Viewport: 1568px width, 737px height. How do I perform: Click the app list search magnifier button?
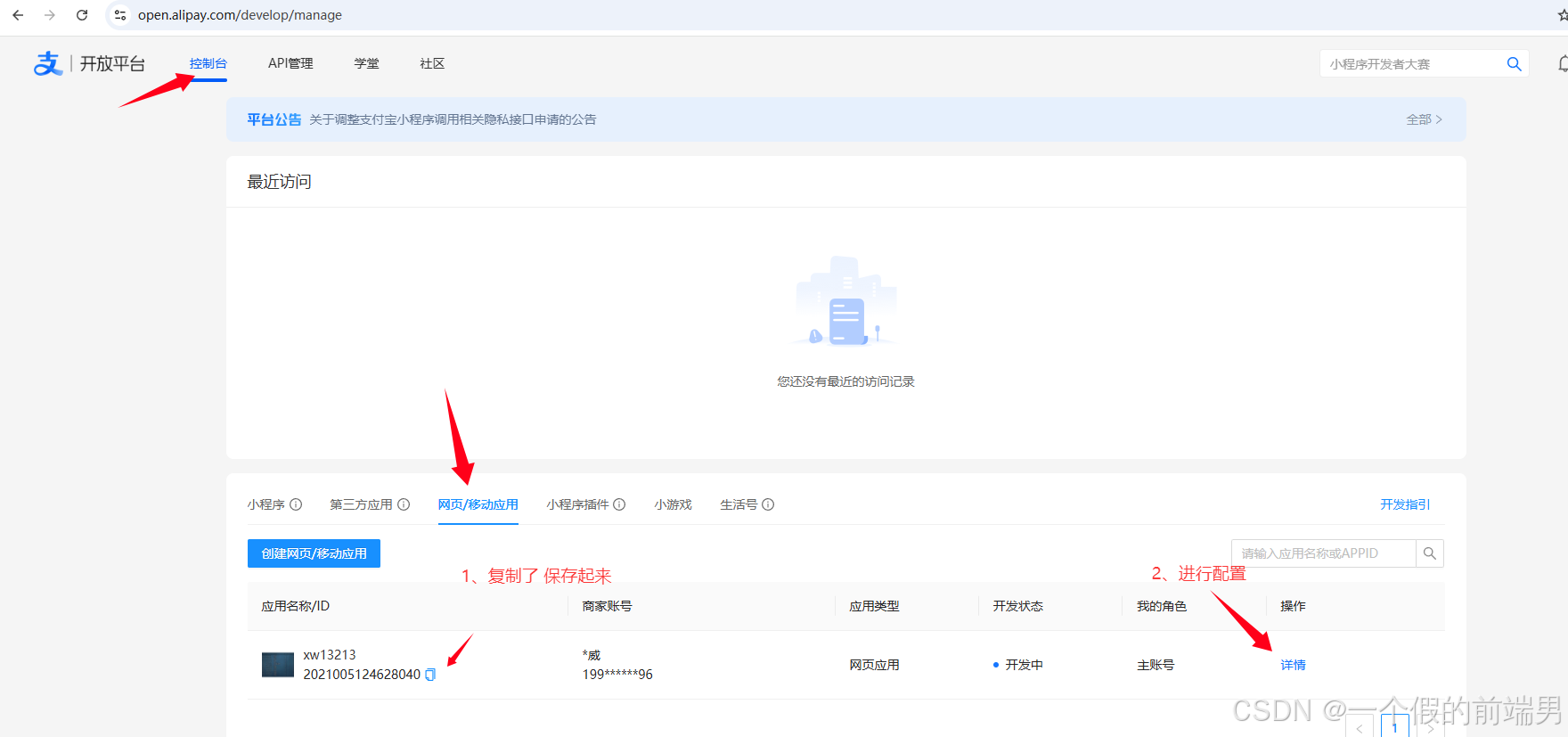tap(1430, 553)
